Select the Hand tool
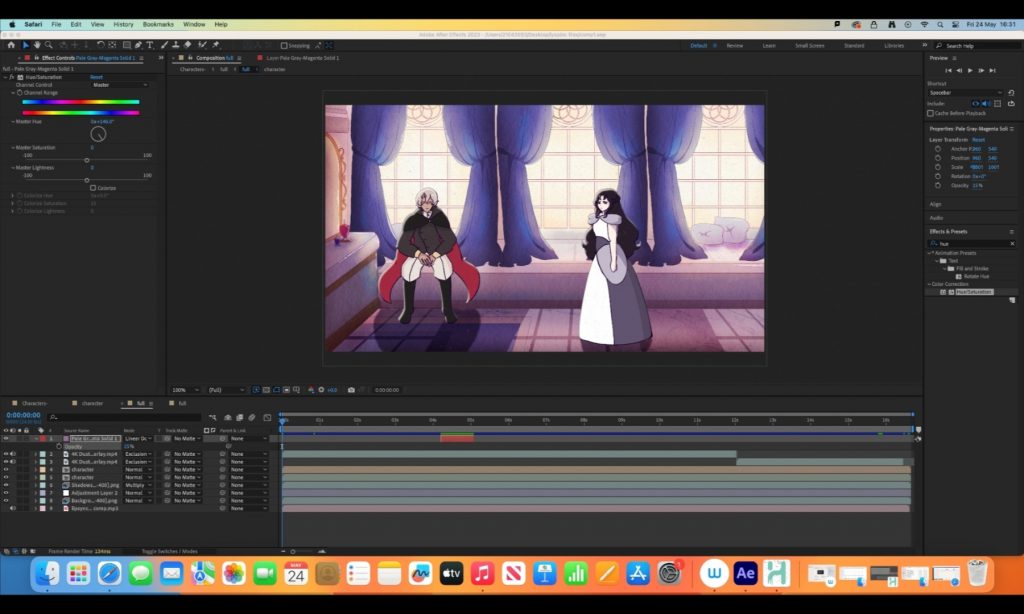 pos(37,45)
